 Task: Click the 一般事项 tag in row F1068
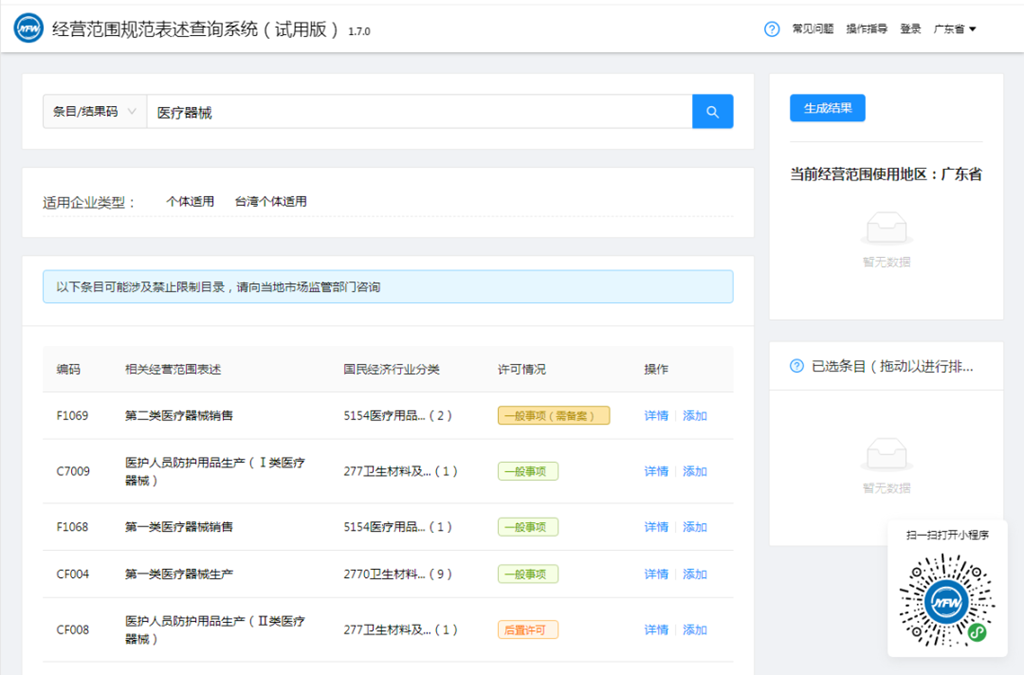[528, 527]
